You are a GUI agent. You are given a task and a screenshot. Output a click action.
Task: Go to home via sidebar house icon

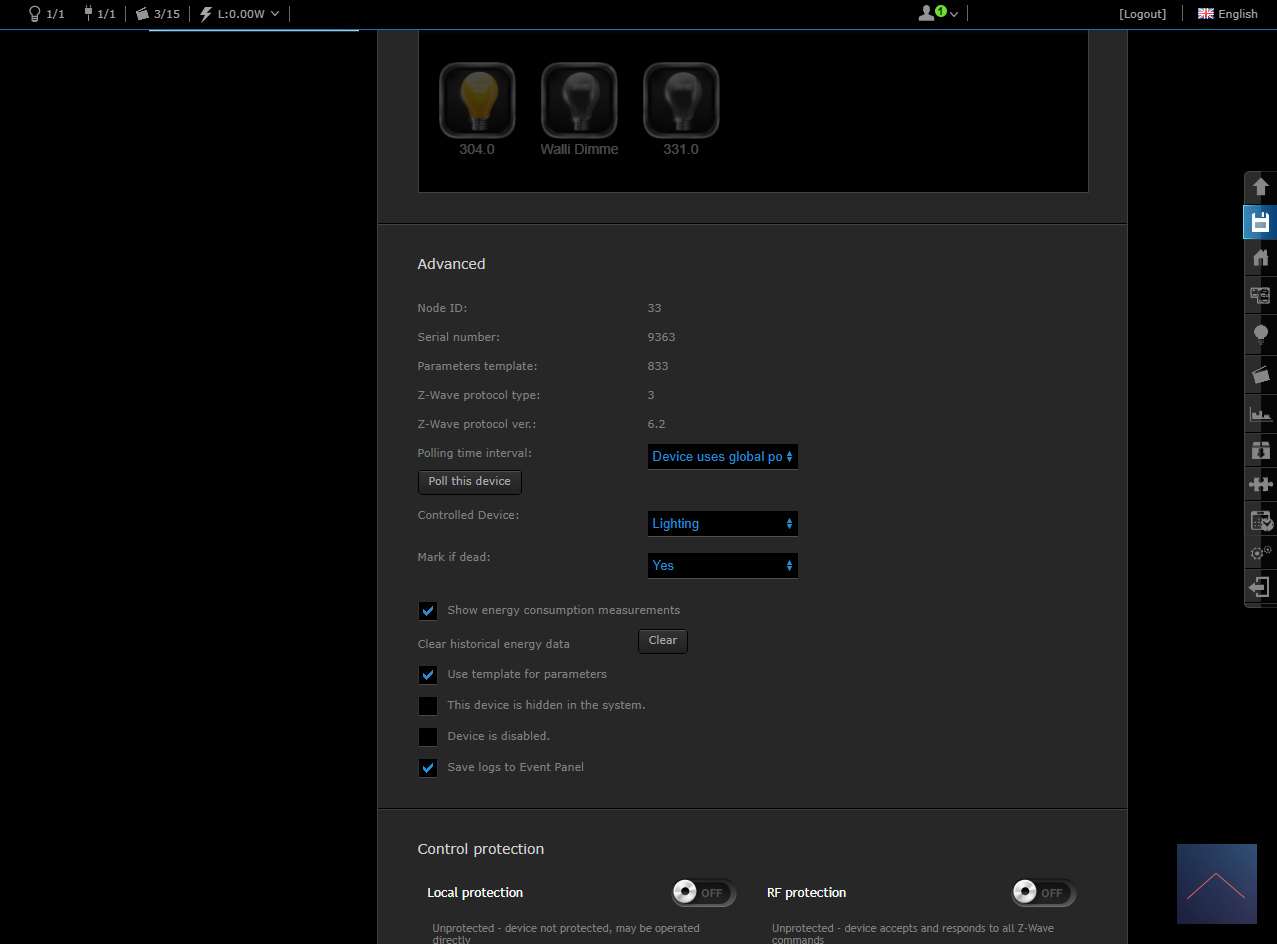click(1260, 258)
